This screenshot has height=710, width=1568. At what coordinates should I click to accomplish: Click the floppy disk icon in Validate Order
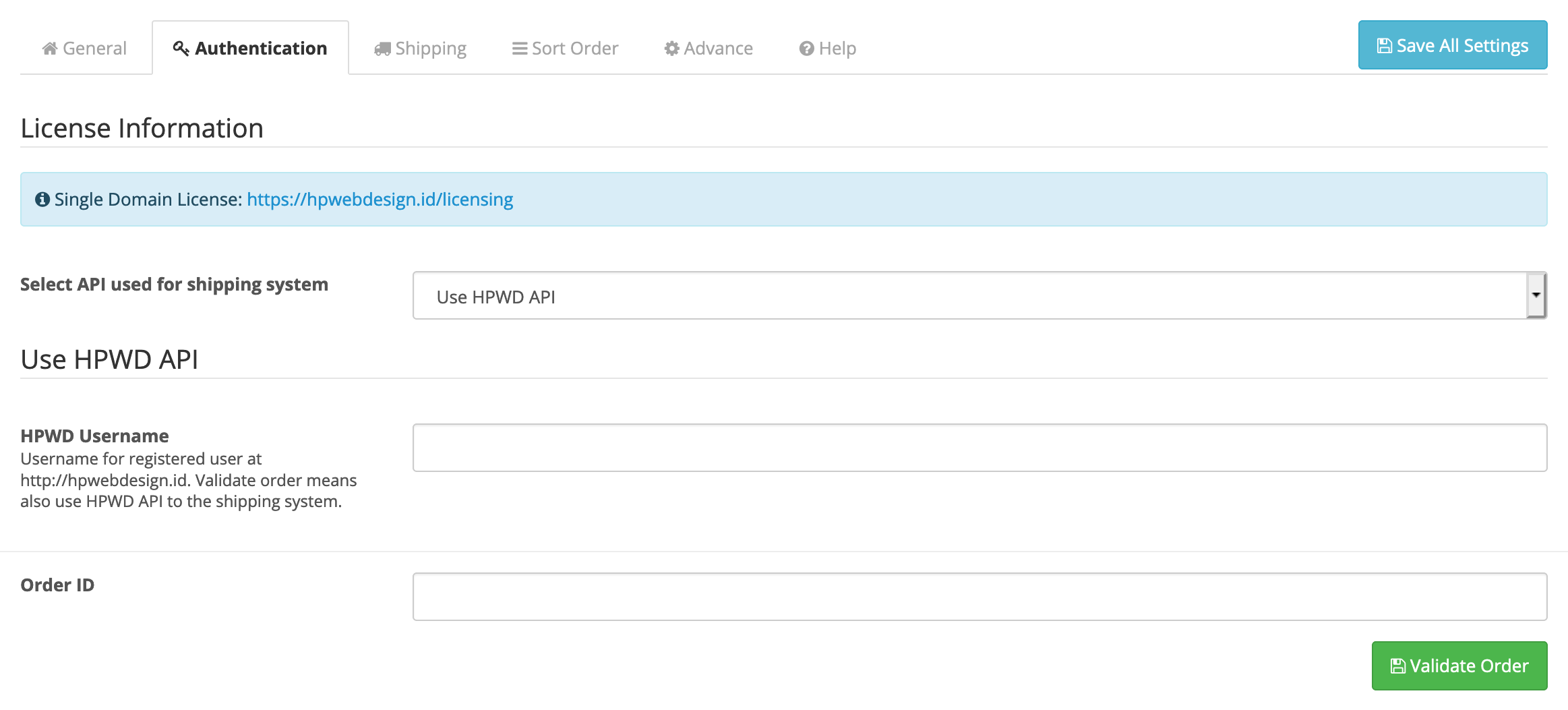coord(1397,666)
